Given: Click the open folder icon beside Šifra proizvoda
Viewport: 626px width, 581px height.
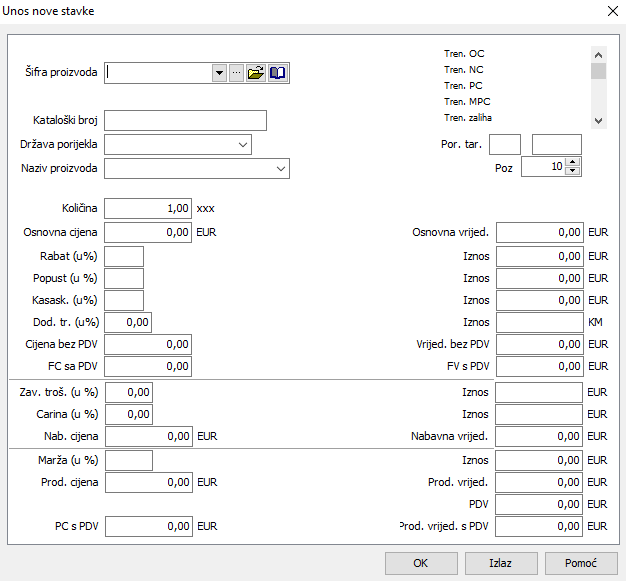Looking at the screenshot, I should [256, 73].
